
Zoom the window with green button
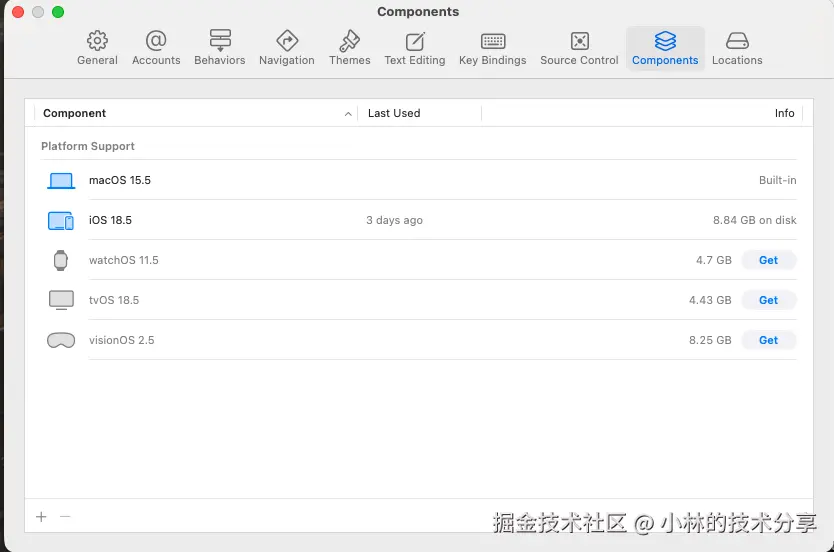click(x=58, y=12)
